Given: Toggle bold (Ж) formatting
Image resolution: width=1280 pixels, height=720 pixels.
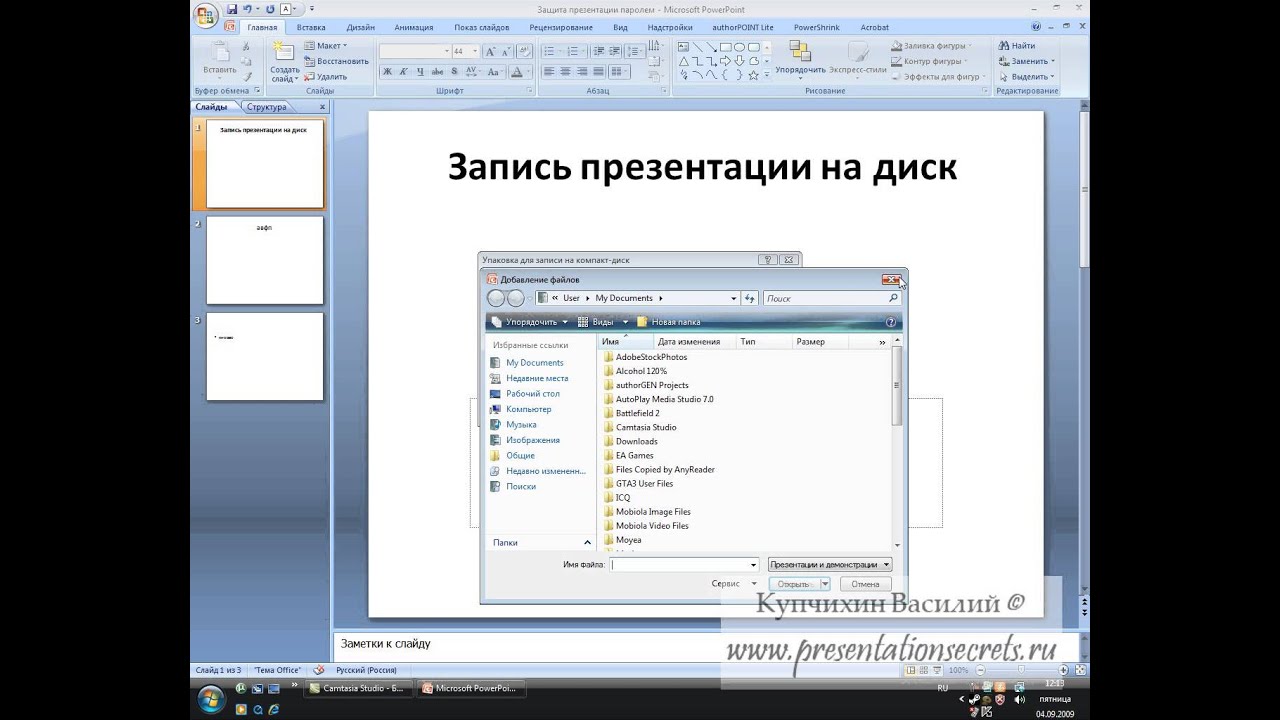Looking at the screenshot, I should (x=387, y=72).
